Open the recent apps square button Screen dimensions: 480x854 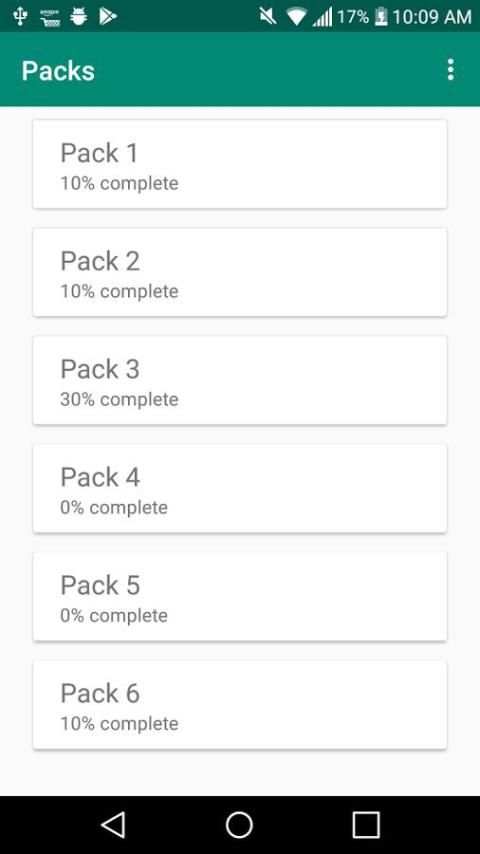tap(366, 825)
